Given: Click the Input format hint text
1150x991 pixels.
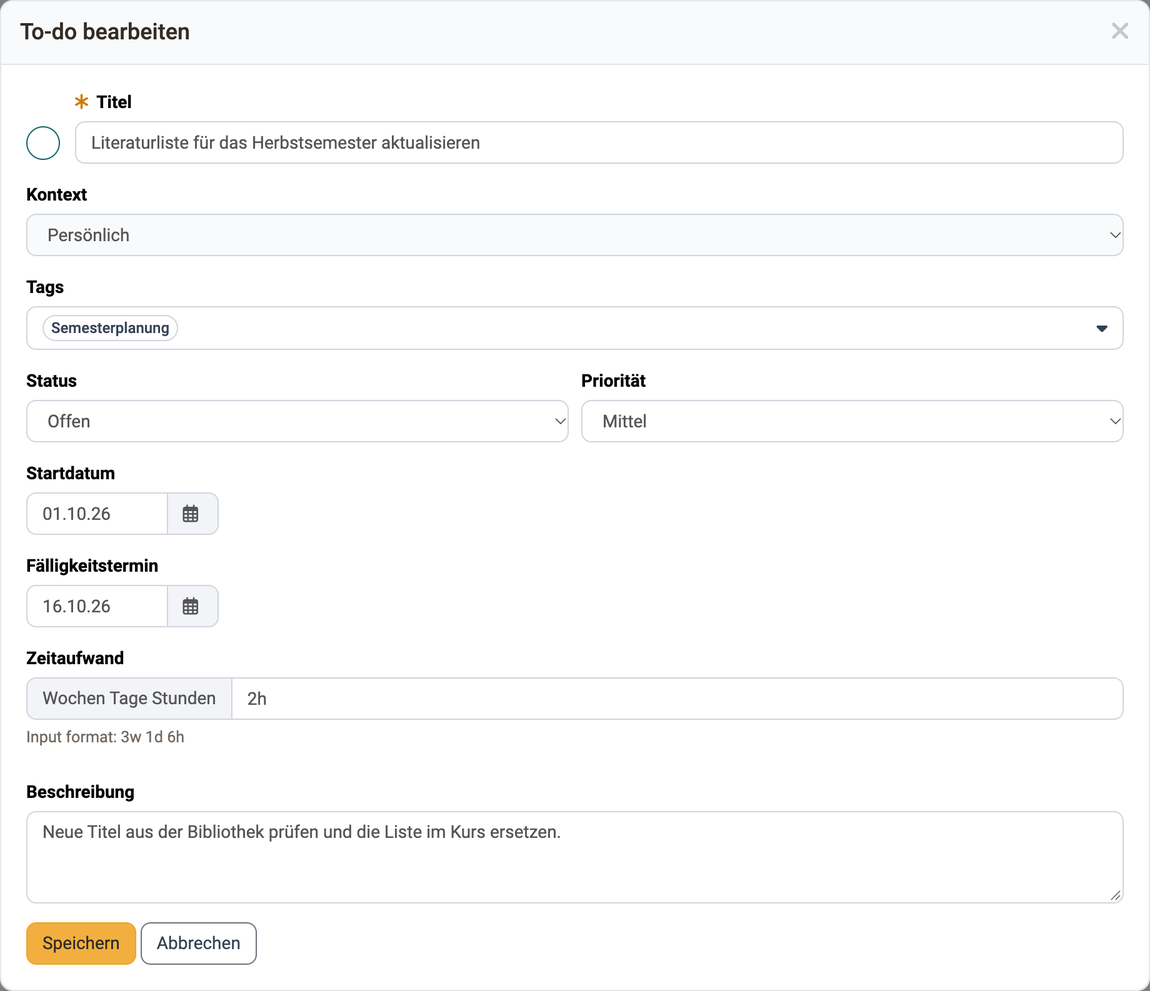Looking at the screenshot, I should click(x=105, y=736).
